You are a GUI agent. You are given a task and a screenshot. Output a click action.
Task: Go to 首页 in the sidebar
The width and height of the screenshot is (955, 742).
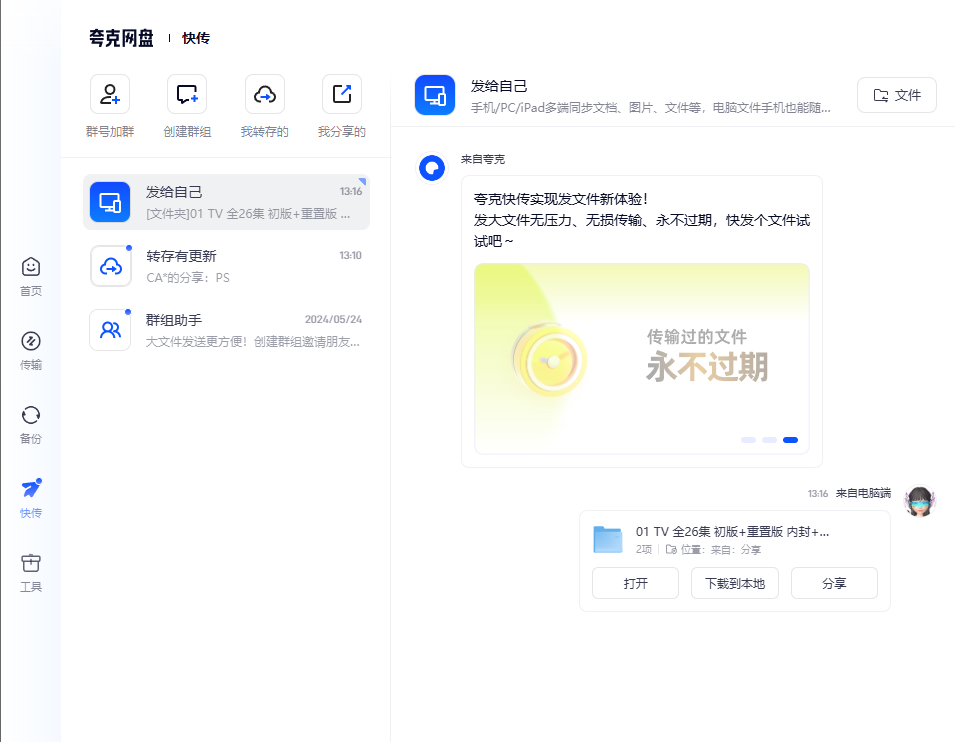click(x=30, y=272)
